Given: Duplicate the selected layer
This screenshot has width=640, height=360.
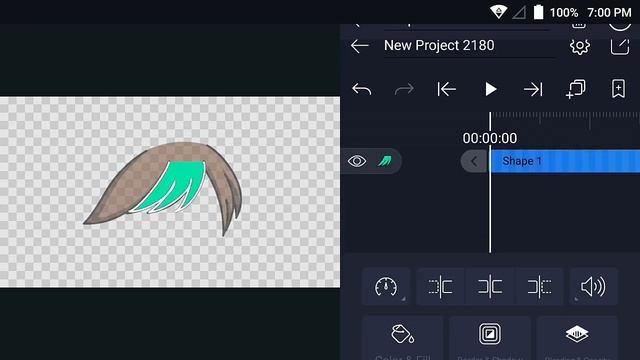Looking at the screenshot, I should coord(576,89).
